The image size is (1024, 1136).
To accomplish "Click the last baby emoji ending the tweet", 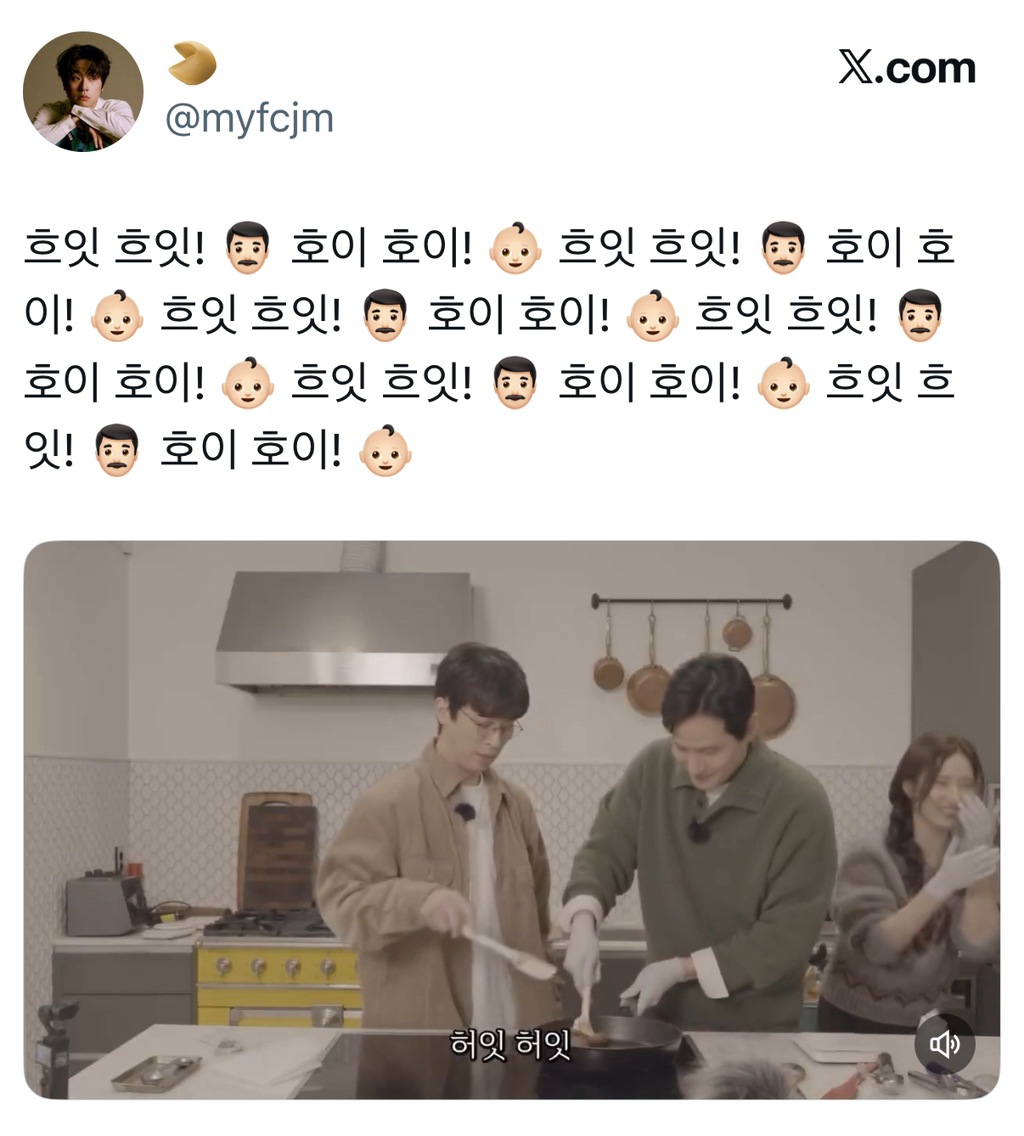I will pyautogui.click(x=386, y=451).
